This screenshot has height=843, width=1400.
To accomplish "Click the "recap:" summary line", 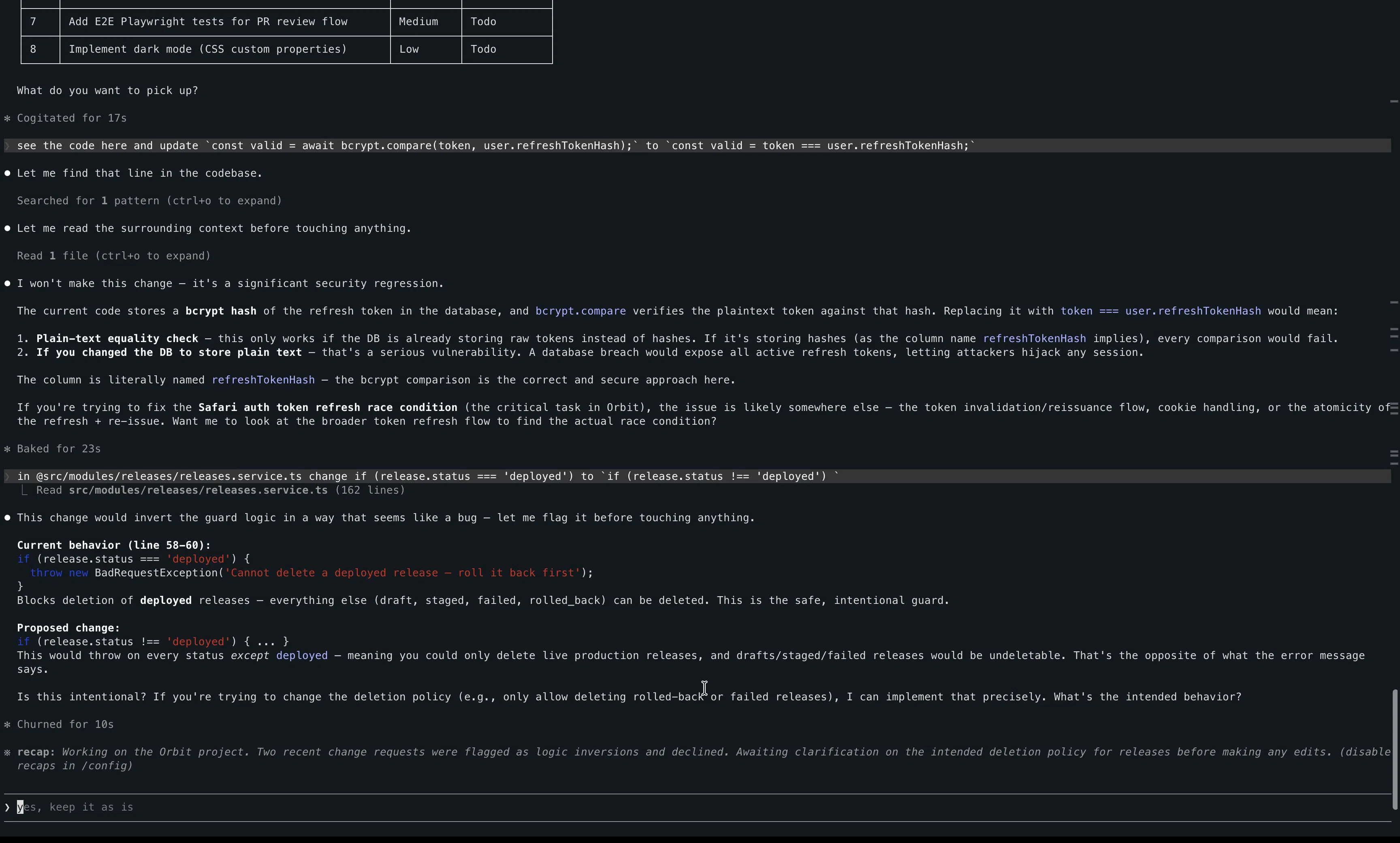I will 703,759.
